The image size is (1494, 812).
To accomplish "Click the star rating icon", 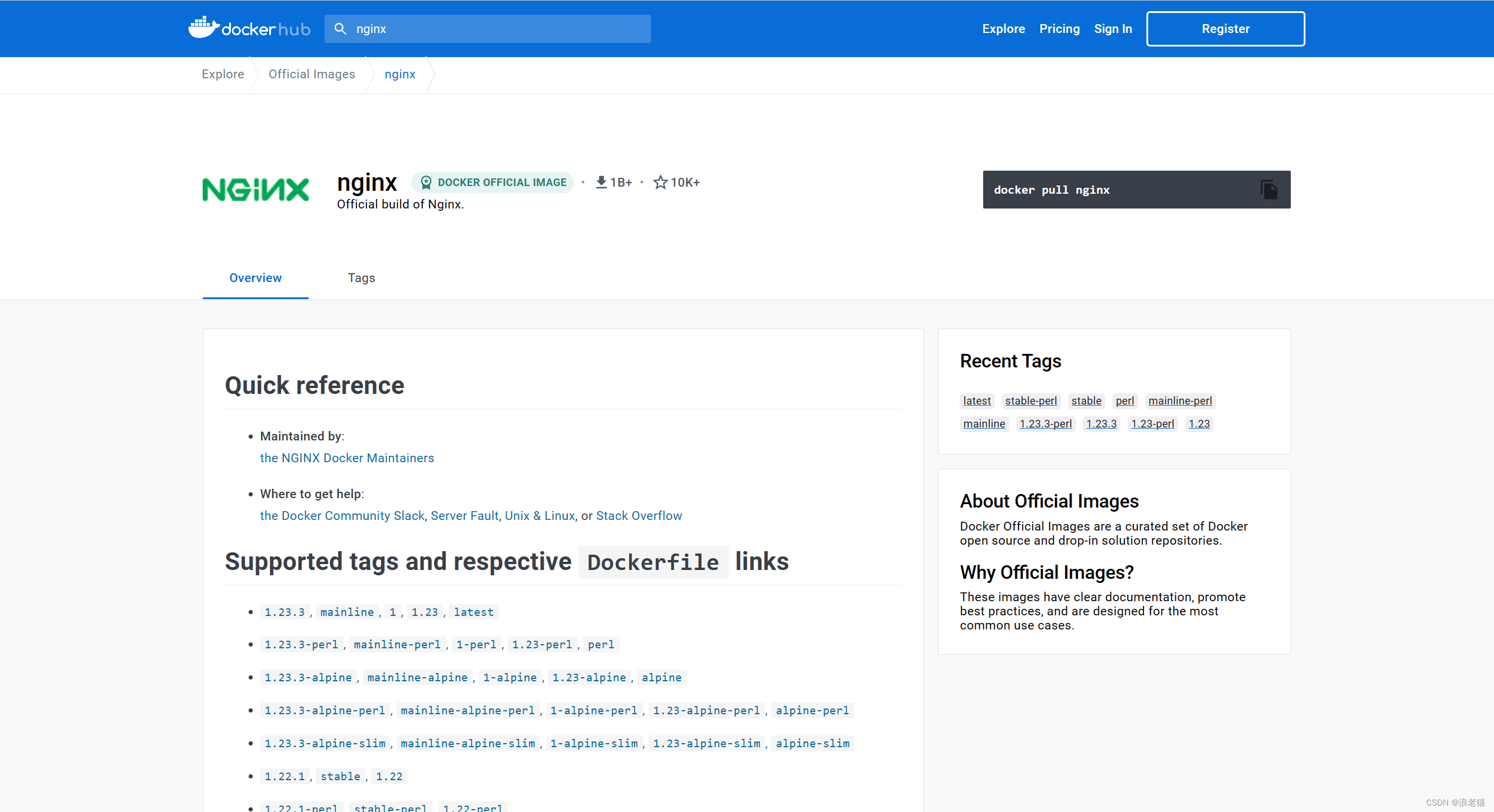I will pos(660,183).
